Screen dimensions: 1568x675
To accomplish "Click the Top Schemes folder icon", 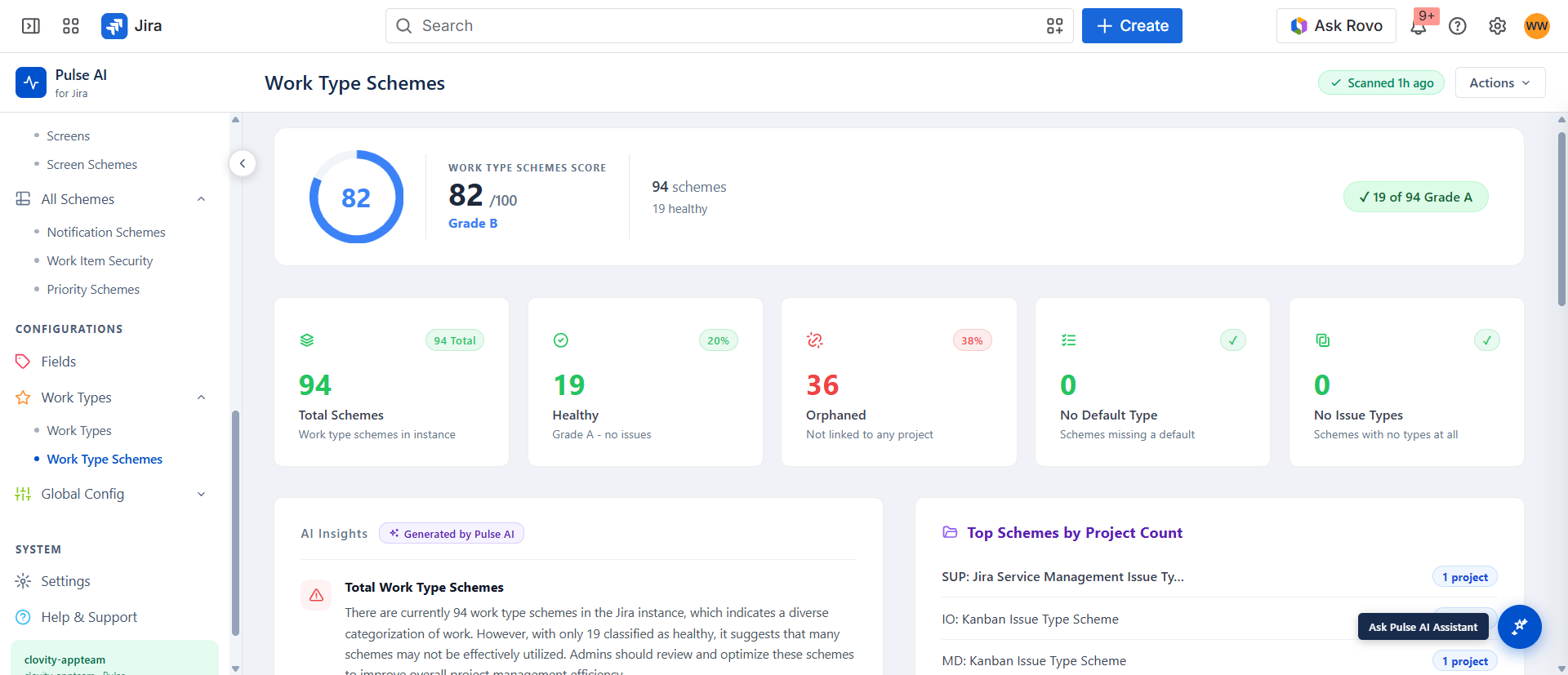I will pos(950,532).
